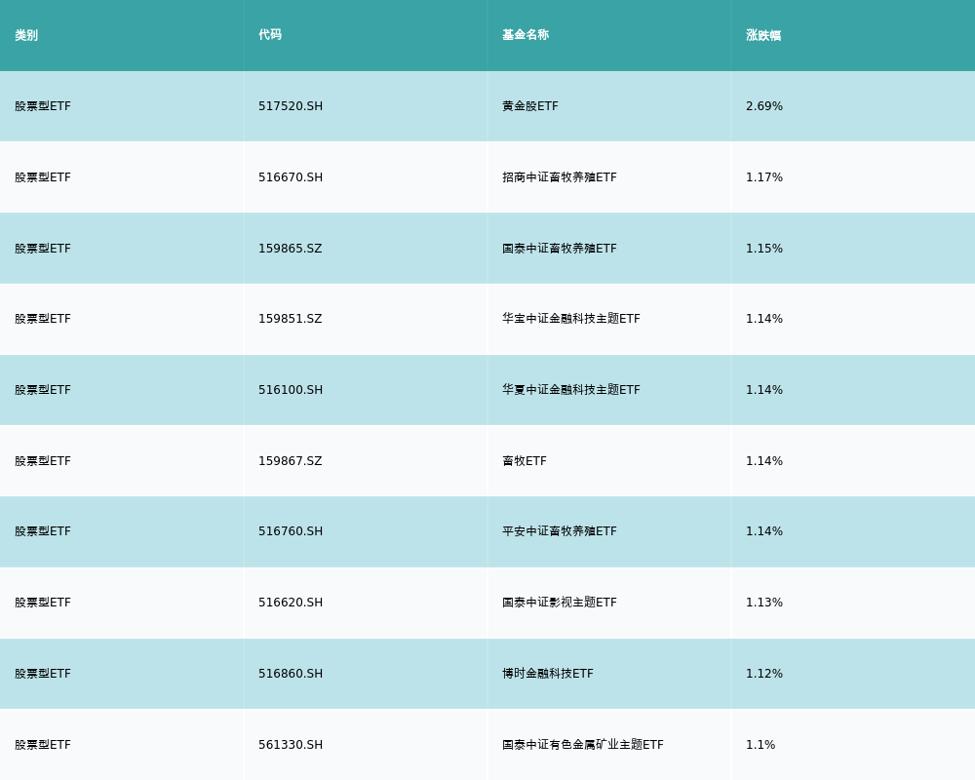Click the 黄金股ETF fund name
This screenshot has width=975, height=780.
(530, 106)
